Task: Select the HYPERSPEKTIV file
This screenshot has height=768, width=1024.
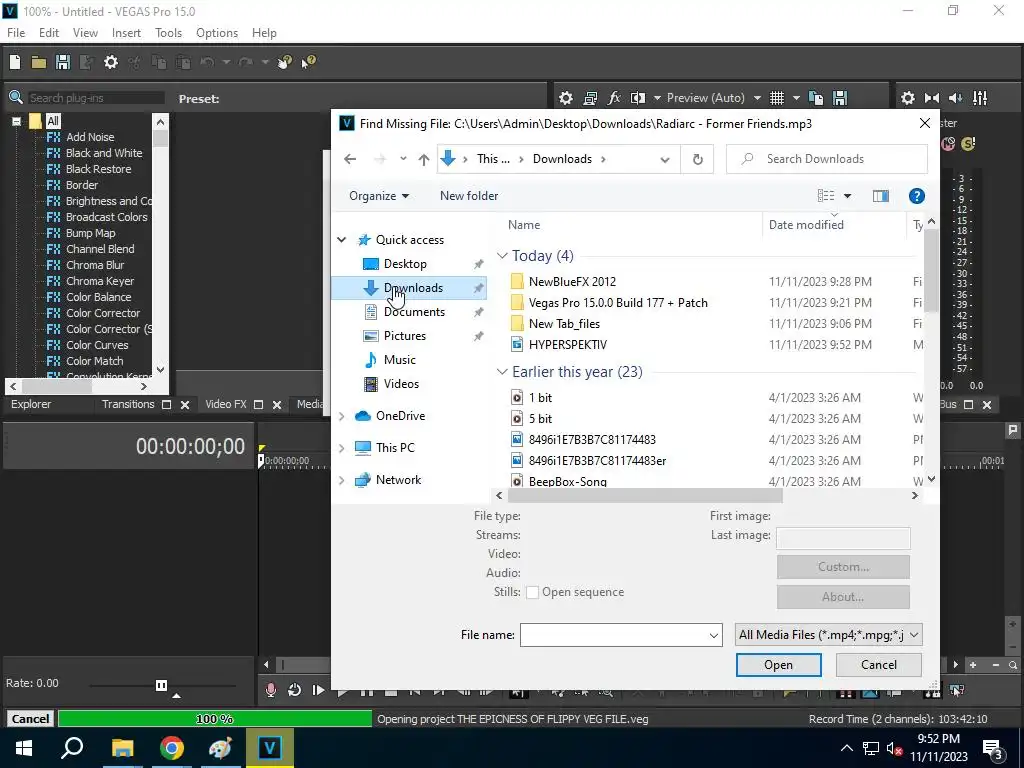Action: (x=568, y=345)
